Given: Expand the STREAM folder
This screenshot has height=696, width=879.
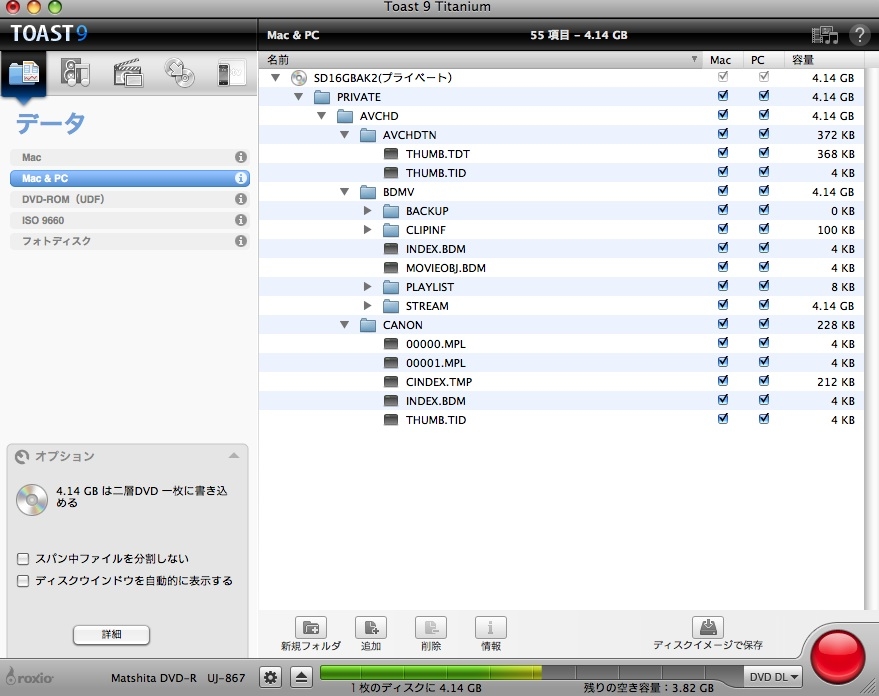Looking at the screenshot, I should (x=368, y=306).
